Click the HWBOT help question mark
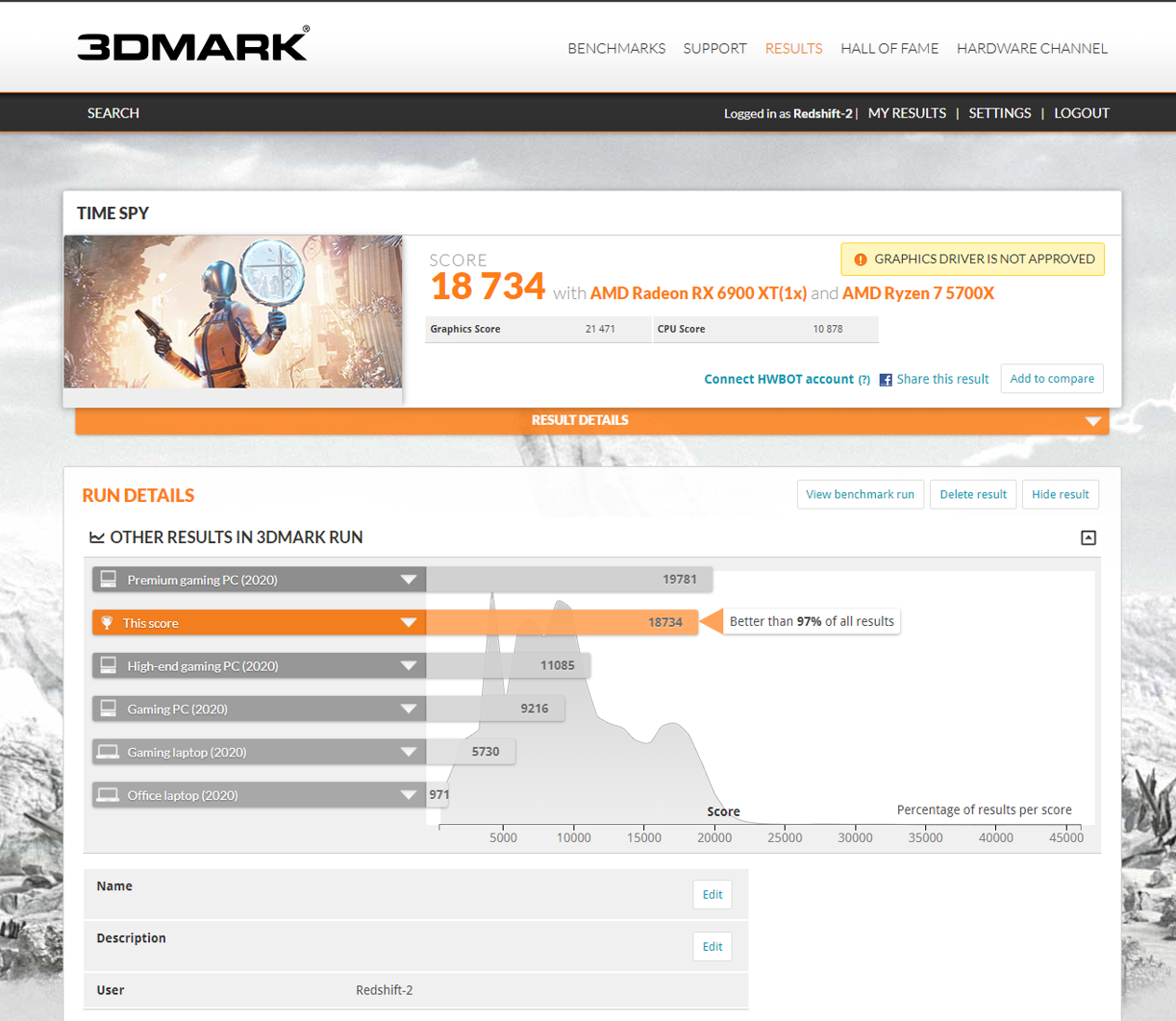 pyautogui.click(x=864, y=380)
